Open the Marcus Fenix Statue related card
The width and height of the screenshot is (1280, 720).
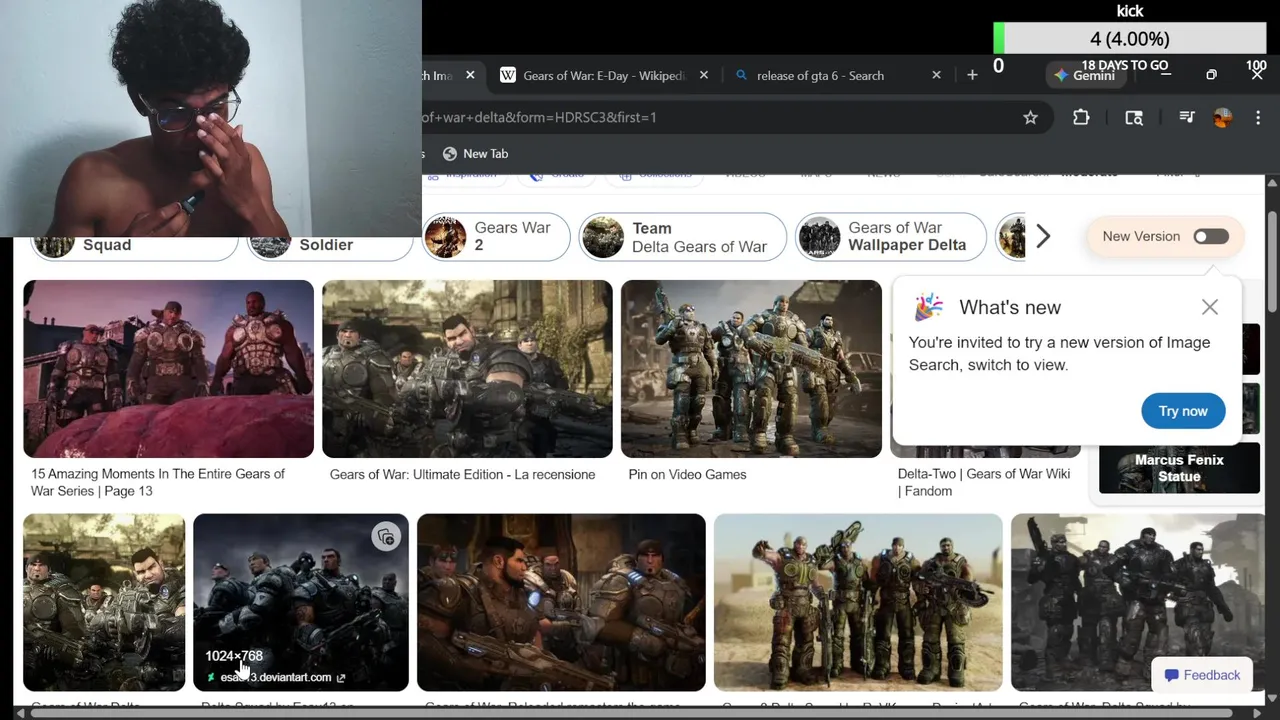point(1179,468)
